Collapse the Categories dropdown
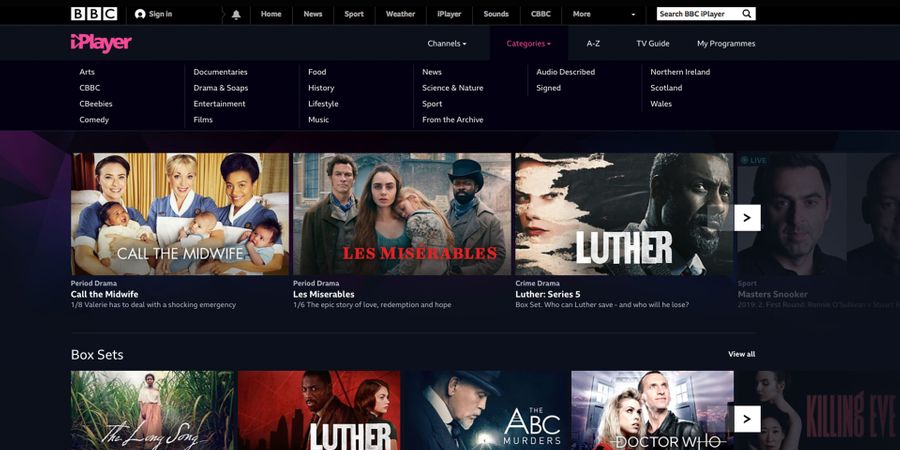 [x=528, y=44]
